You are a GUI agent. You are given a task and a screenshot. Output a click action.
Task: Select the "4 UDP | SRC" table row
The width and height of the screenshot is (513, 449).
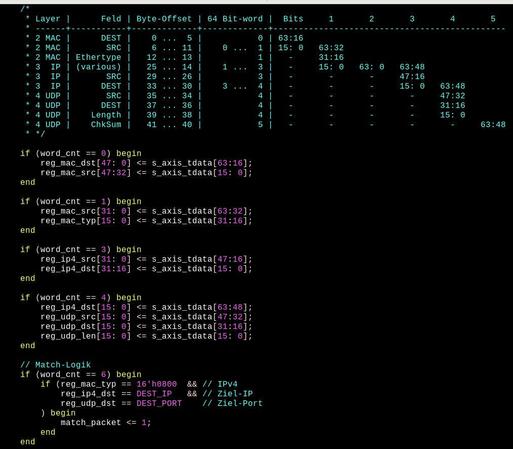245,96
